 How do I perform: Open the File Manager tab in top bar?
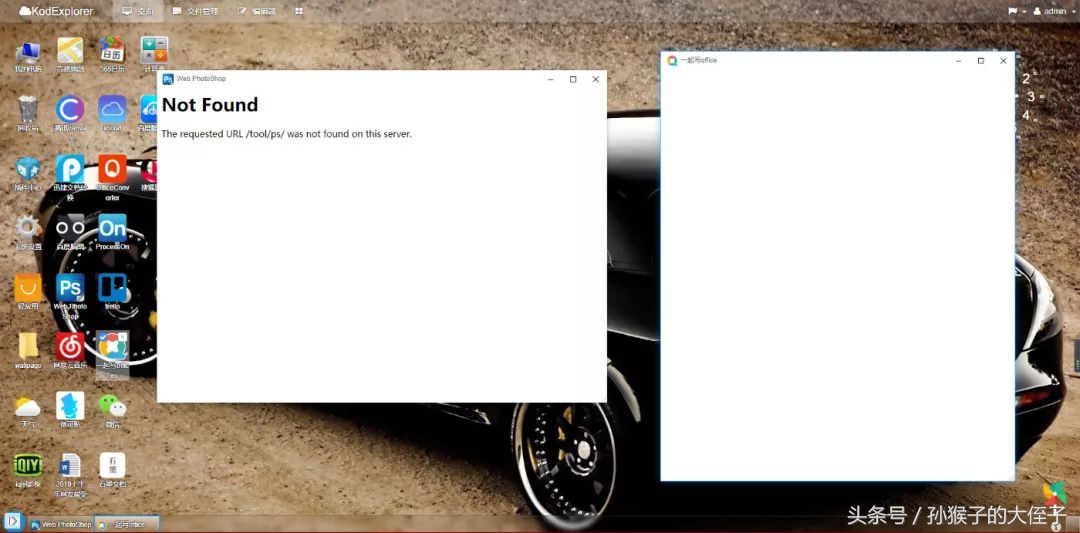coord(195,11)
